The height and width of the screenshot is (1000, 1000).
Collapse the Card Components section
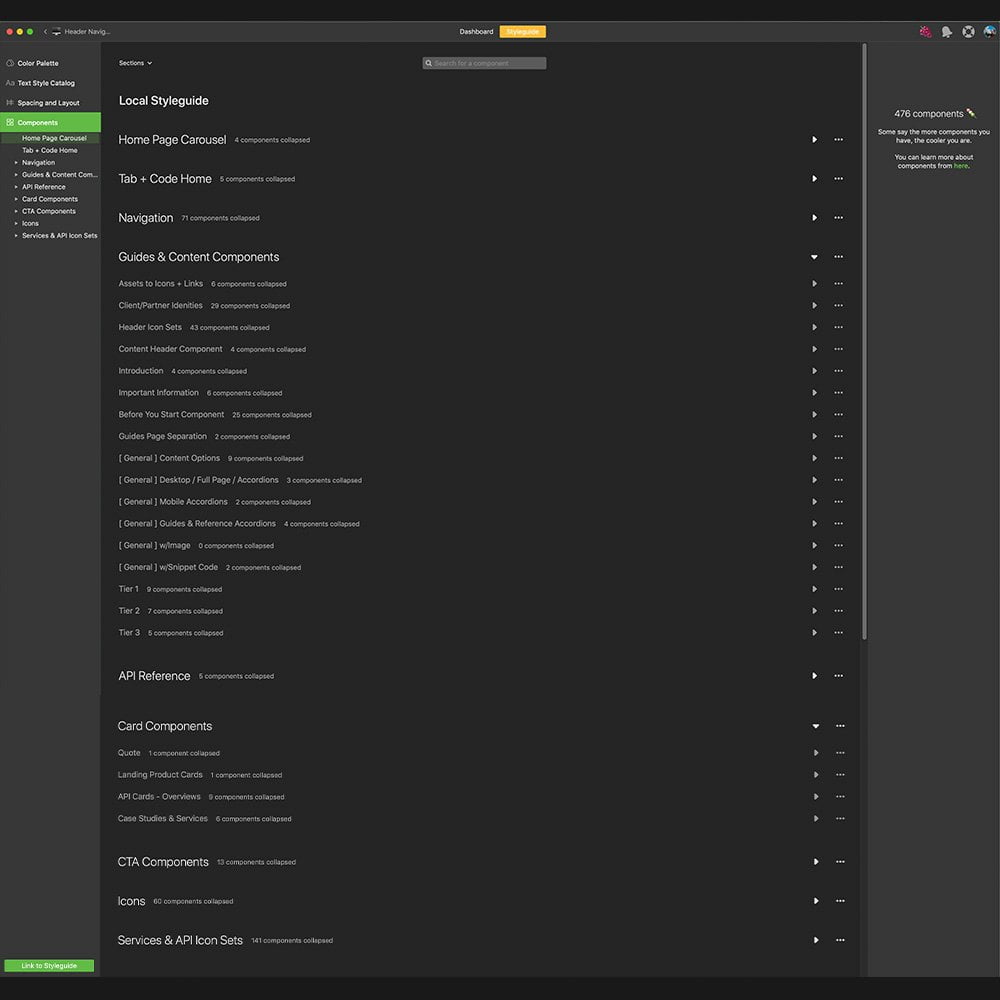(x=816, y=727)
